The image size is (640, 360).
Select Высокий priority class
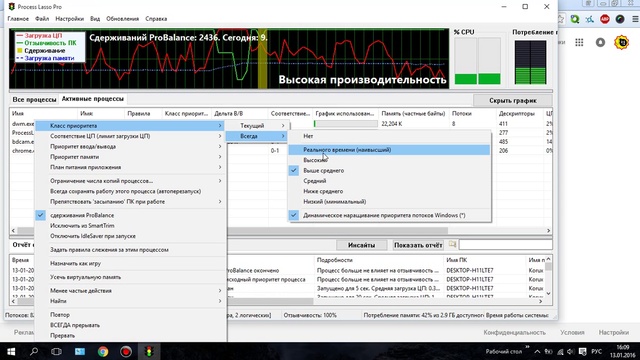pyautogui.click(x=389, y=160)
